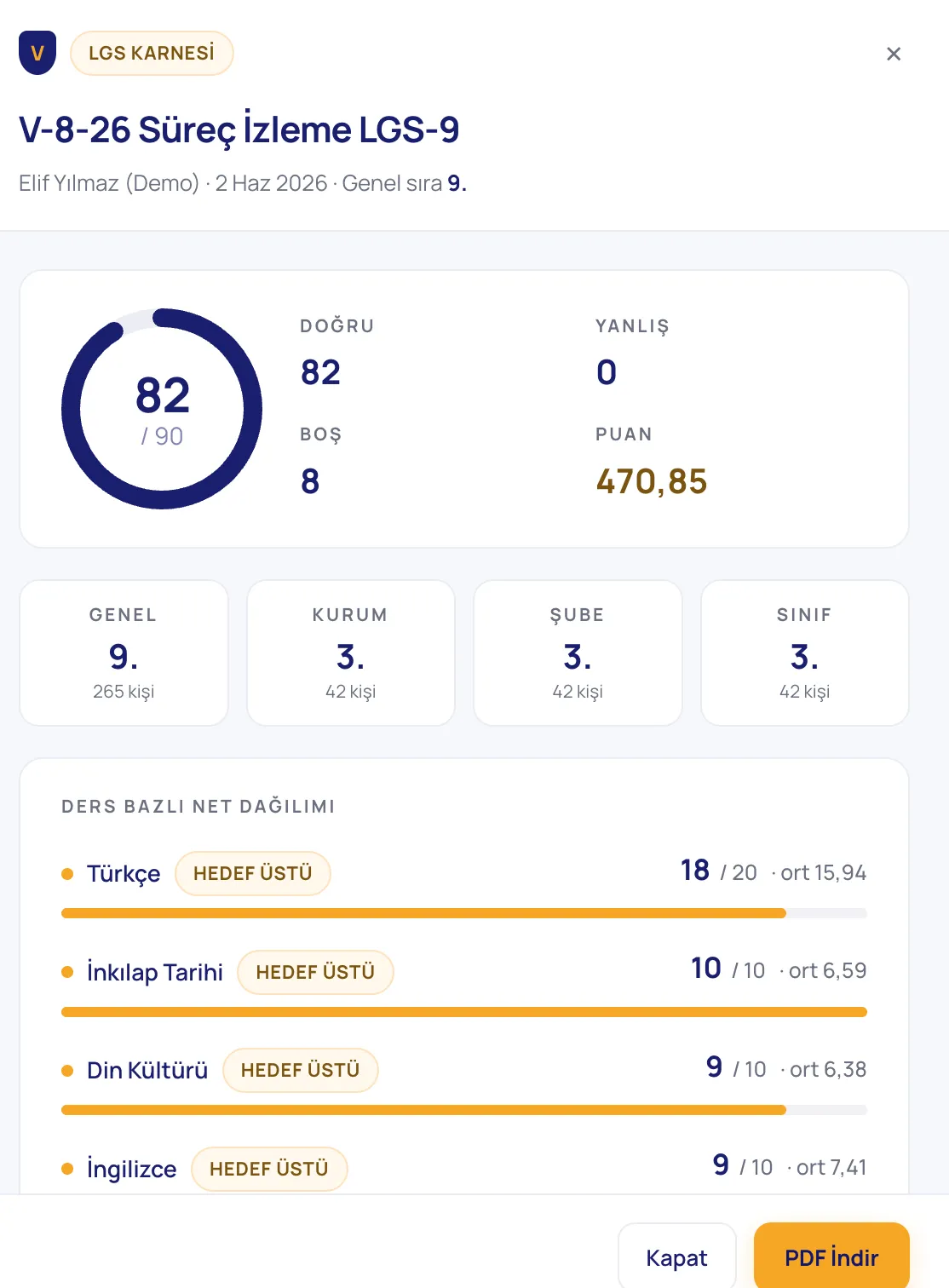Screen dimensions: 949x1288
Task: Click the Türkçe HEDEF ÜSTÜ badge
Action: coord(253,873)
